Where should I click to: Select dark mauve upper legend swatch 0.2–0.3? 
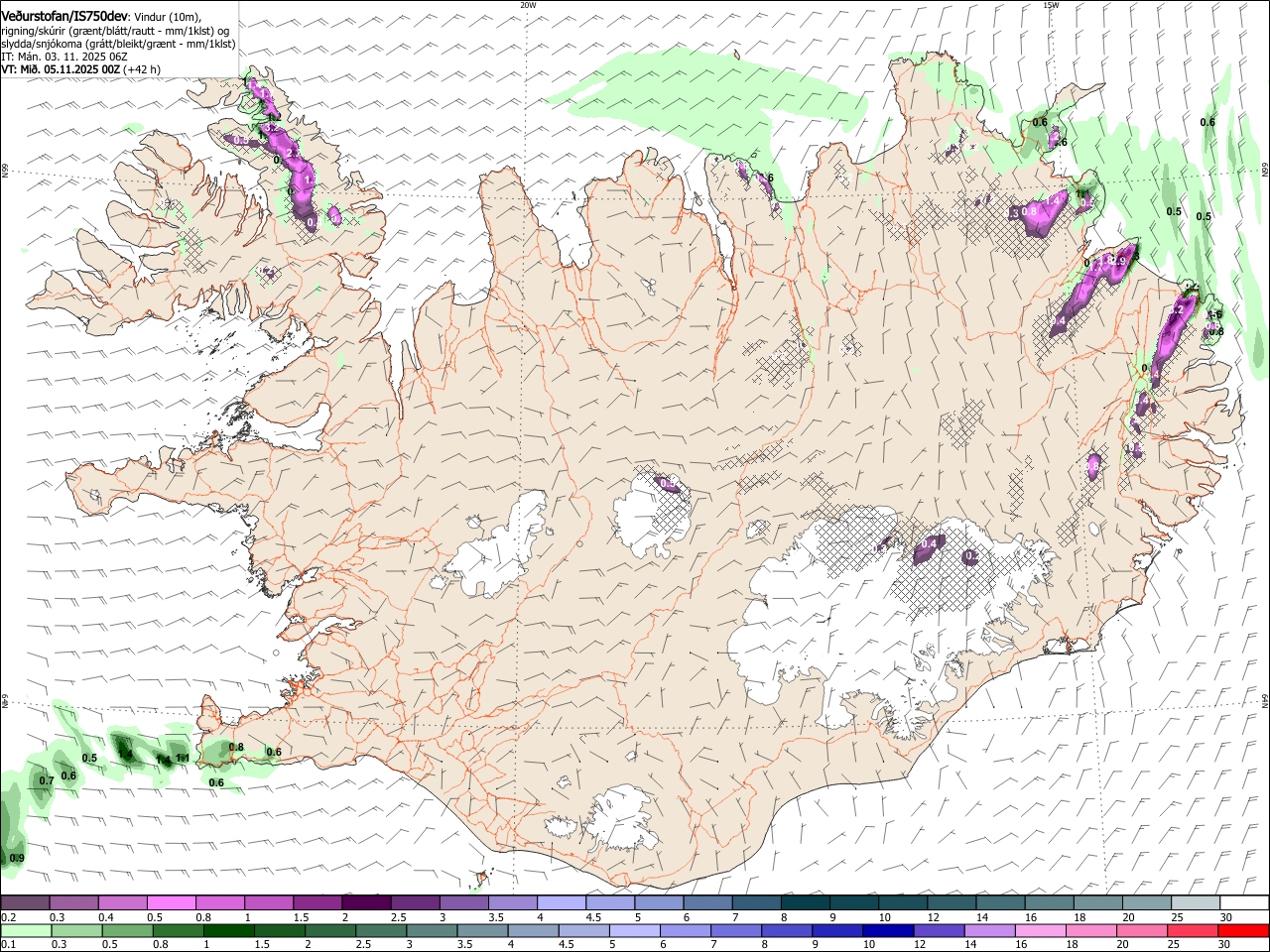[x=25, y=902]
